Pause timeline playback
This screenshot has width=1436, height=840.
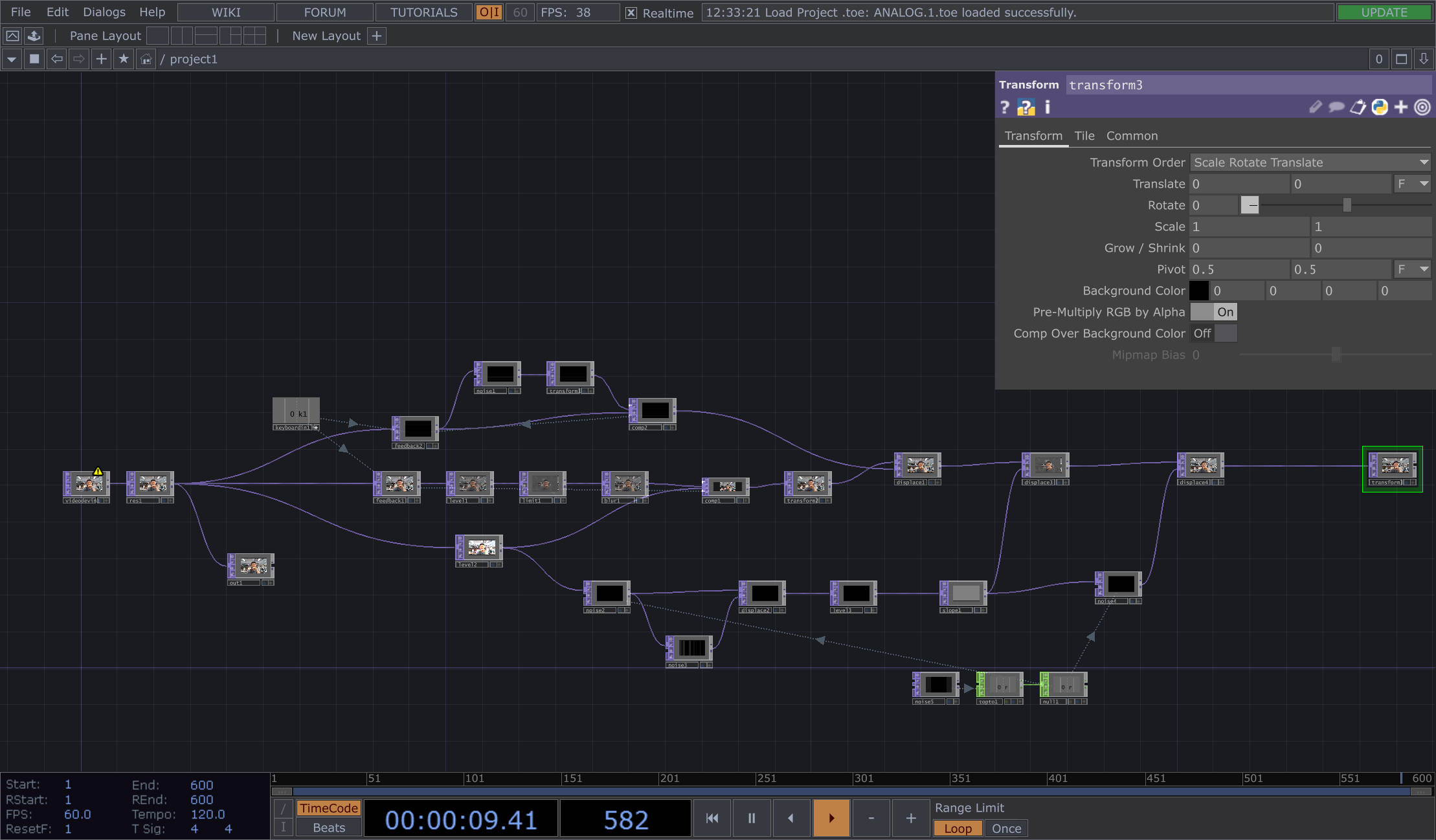[752, 818]
